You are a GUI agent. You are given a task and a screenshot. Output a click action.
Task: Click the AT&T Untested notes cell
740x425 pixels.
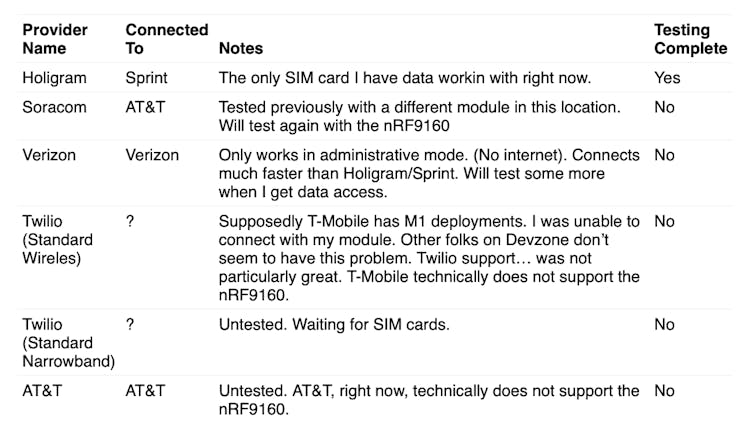click(428, 400)
